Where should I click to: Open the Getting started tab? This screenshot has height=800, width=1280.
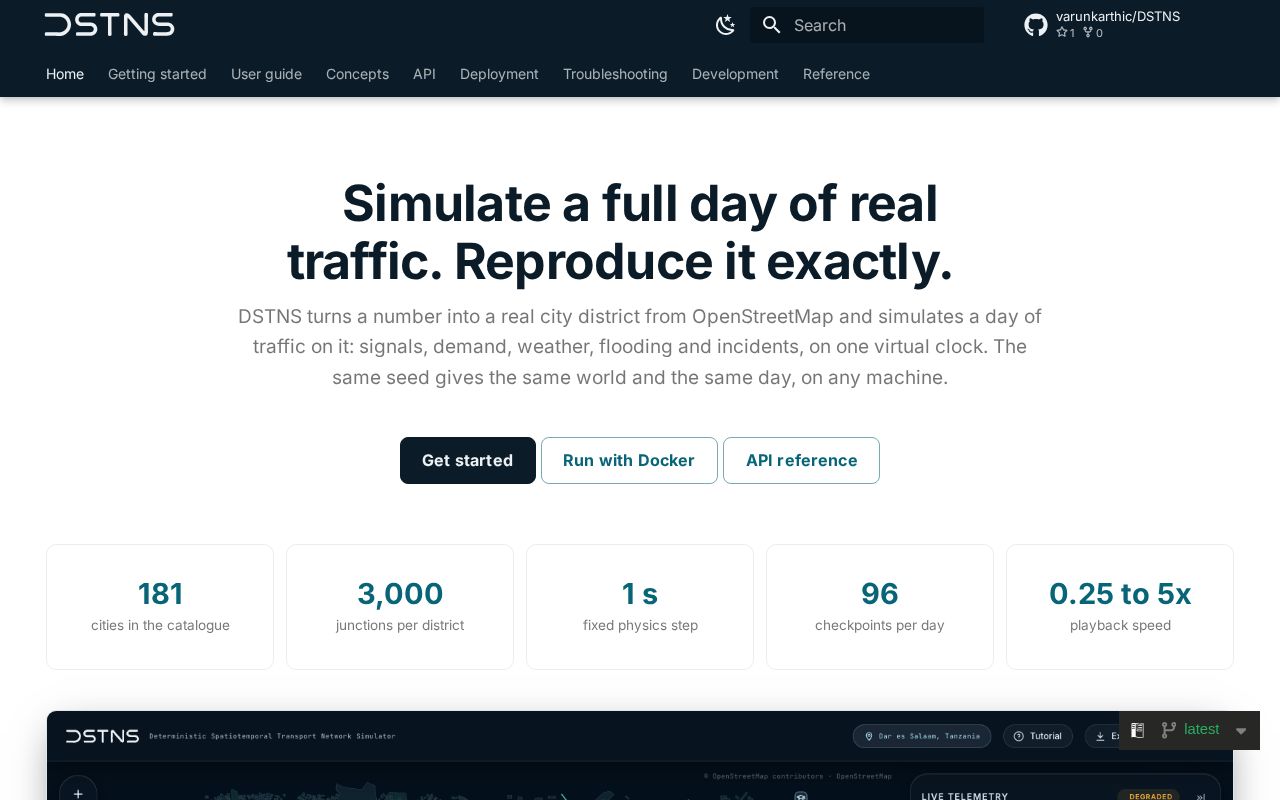click(x=157, y=74)
